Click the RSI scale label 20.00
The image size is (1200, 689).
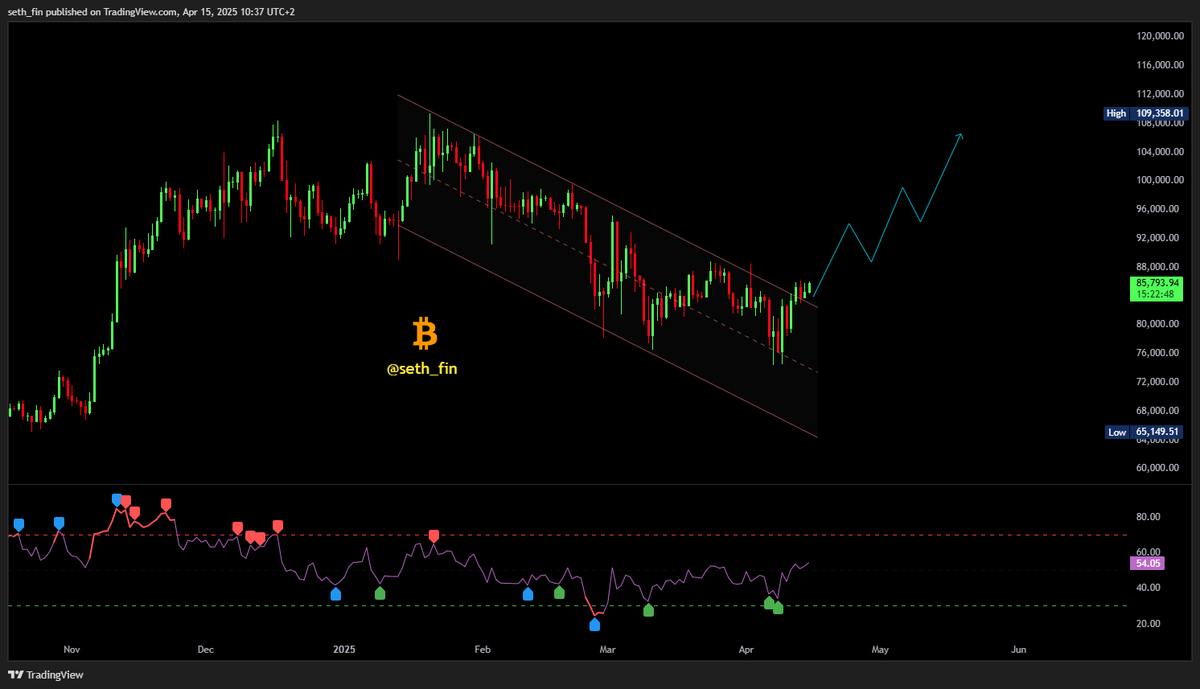[x=1148, y=624]
